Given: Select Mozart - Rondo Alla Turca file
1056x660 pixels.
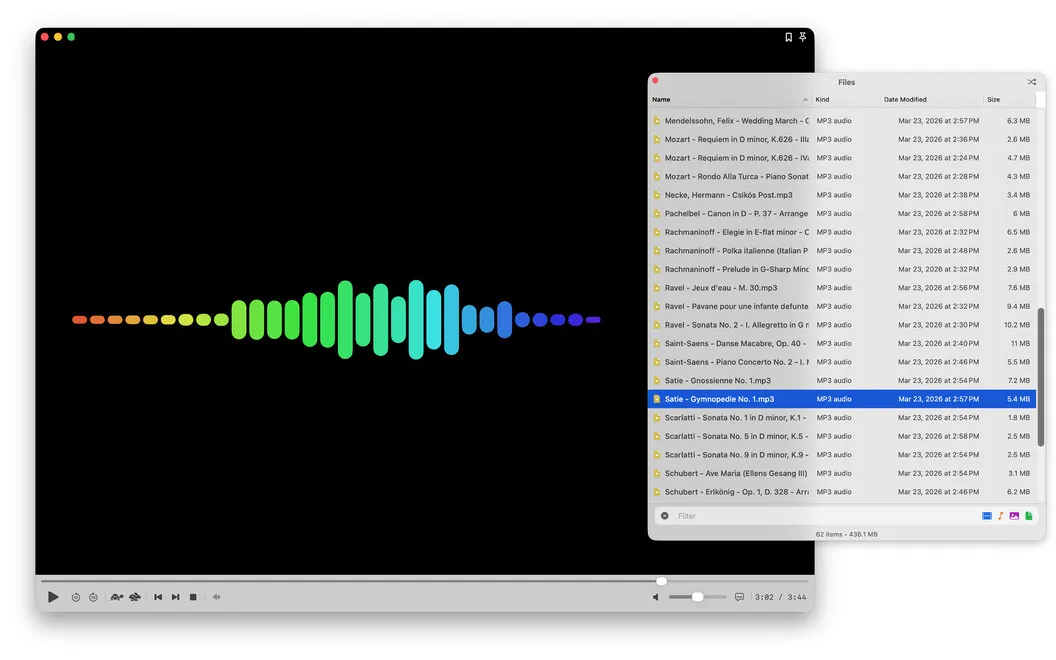Looking at the screenshot, I should (x=842, y=176).
